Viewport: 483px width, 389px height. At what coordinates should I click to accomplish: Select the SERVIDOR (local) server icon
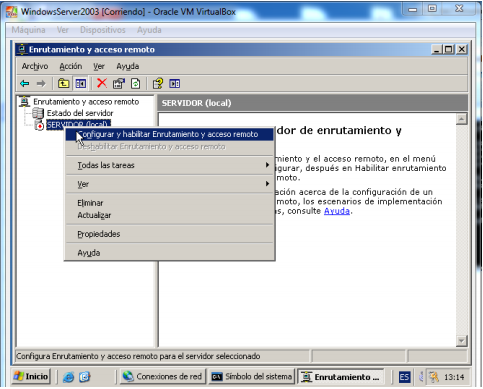click(39, 126)
